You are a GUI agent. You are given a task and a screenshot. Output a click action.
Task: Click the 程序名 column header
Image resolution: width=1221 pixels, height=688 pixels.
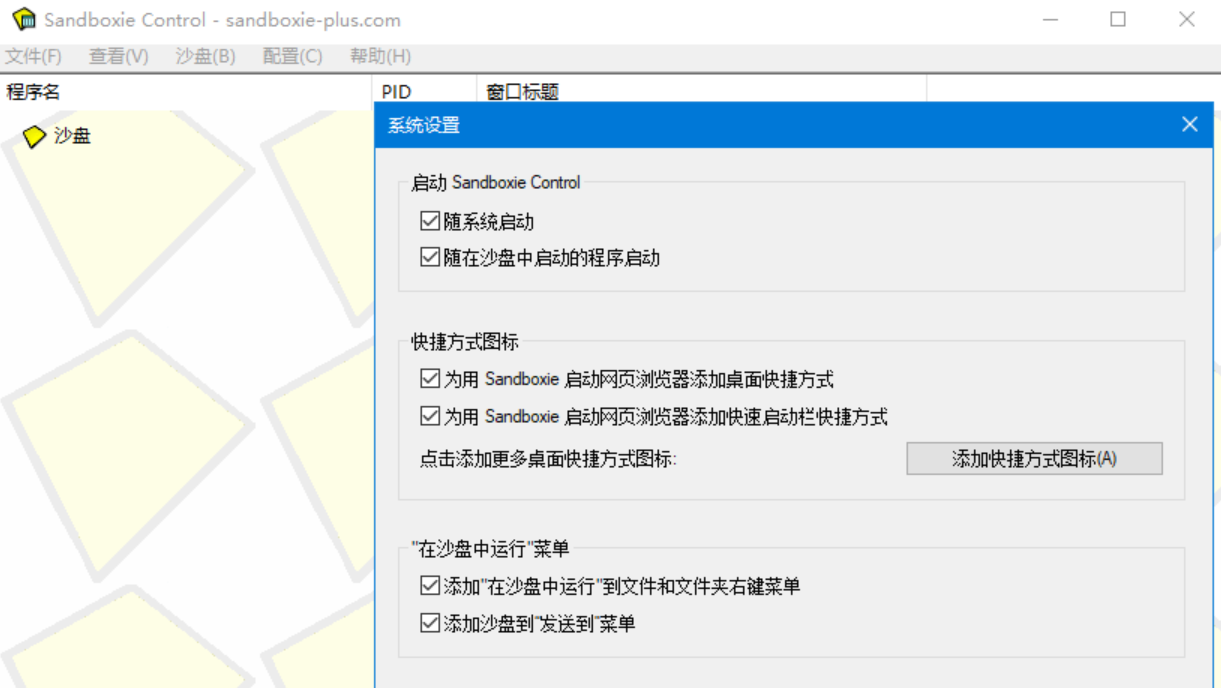(x=186, y=92)
